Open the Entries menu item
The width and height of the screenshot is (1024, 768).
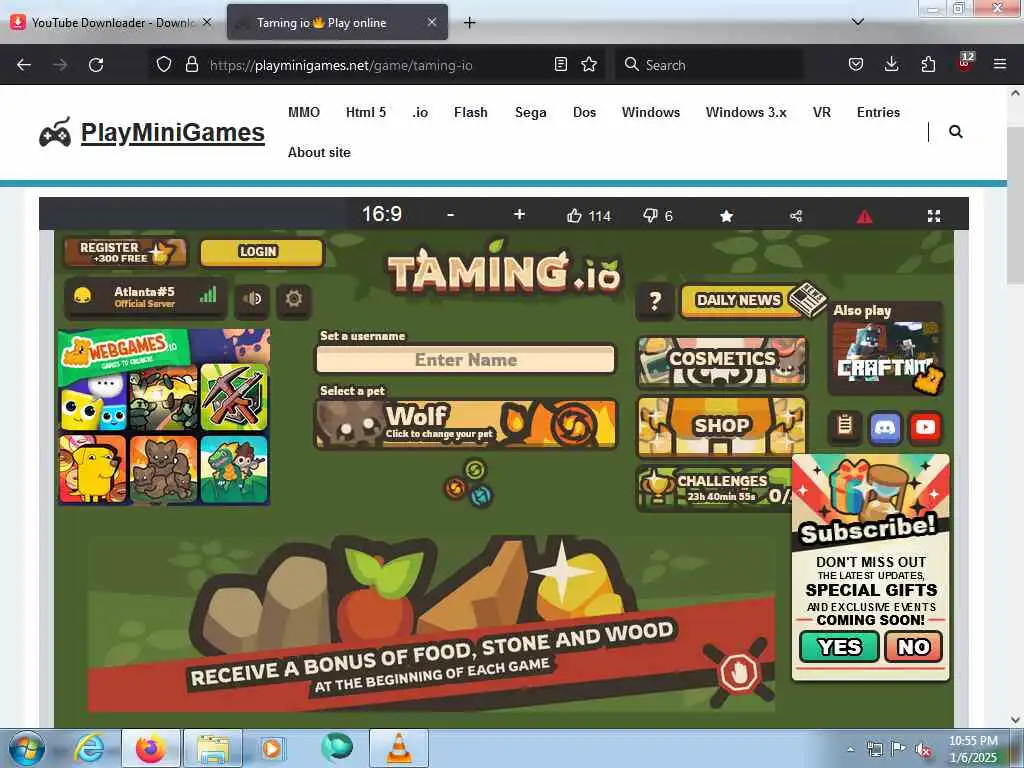click(878, 112)
